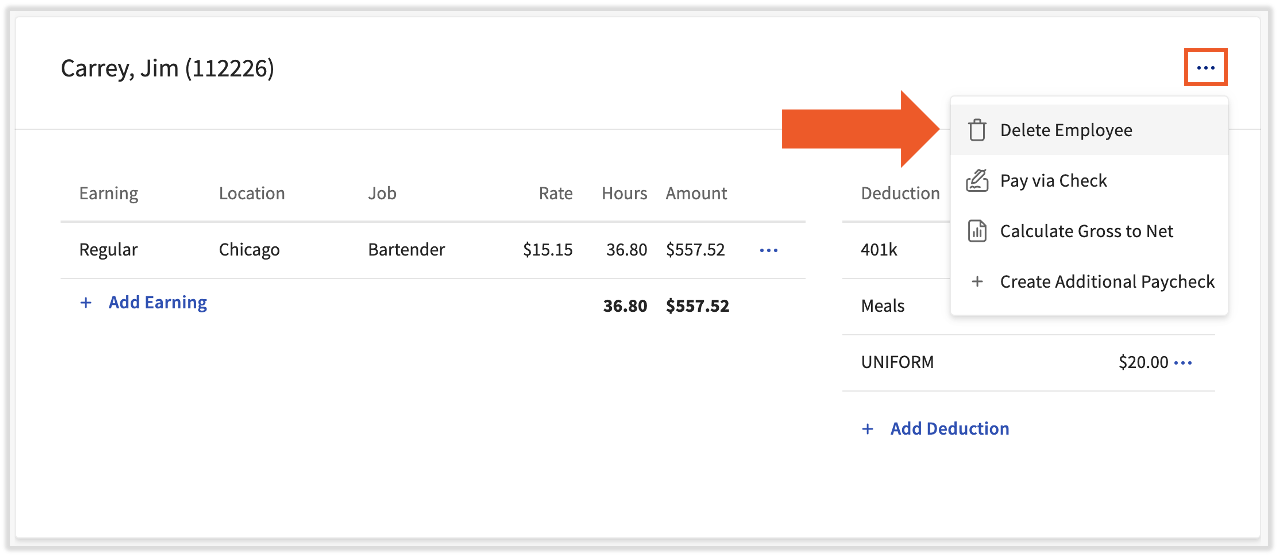
Task: Click the plus icon next to Add Deduction
Action: (868, 429)
